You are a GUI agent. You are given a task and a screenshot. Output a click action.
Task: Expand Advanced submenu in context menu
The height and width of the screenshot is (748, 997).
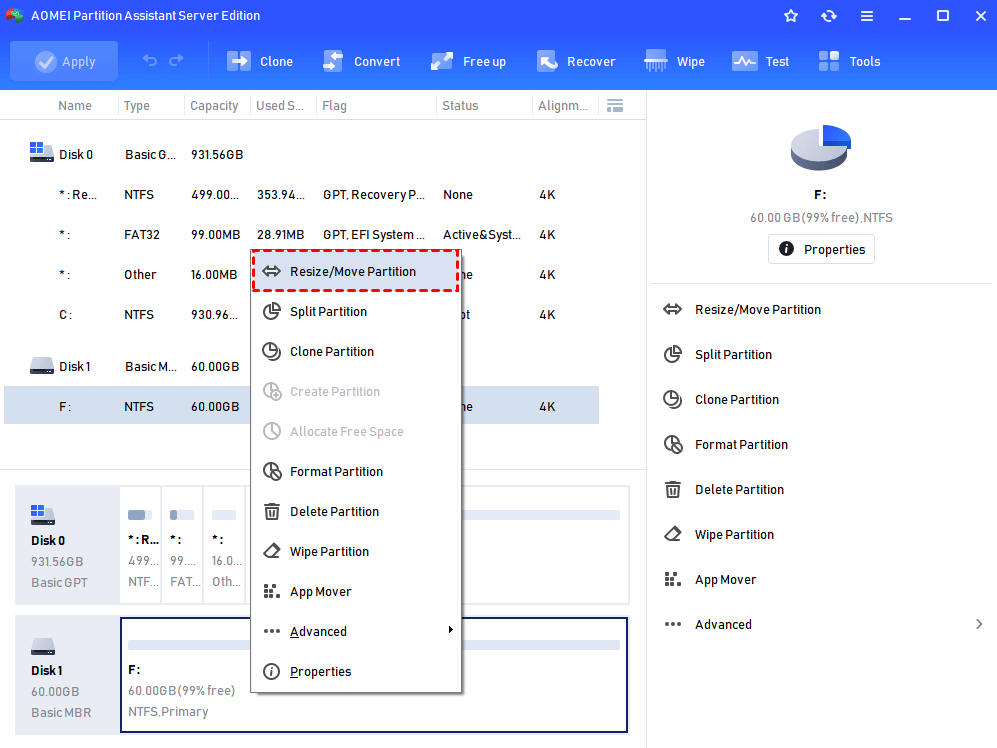[355, 632]
